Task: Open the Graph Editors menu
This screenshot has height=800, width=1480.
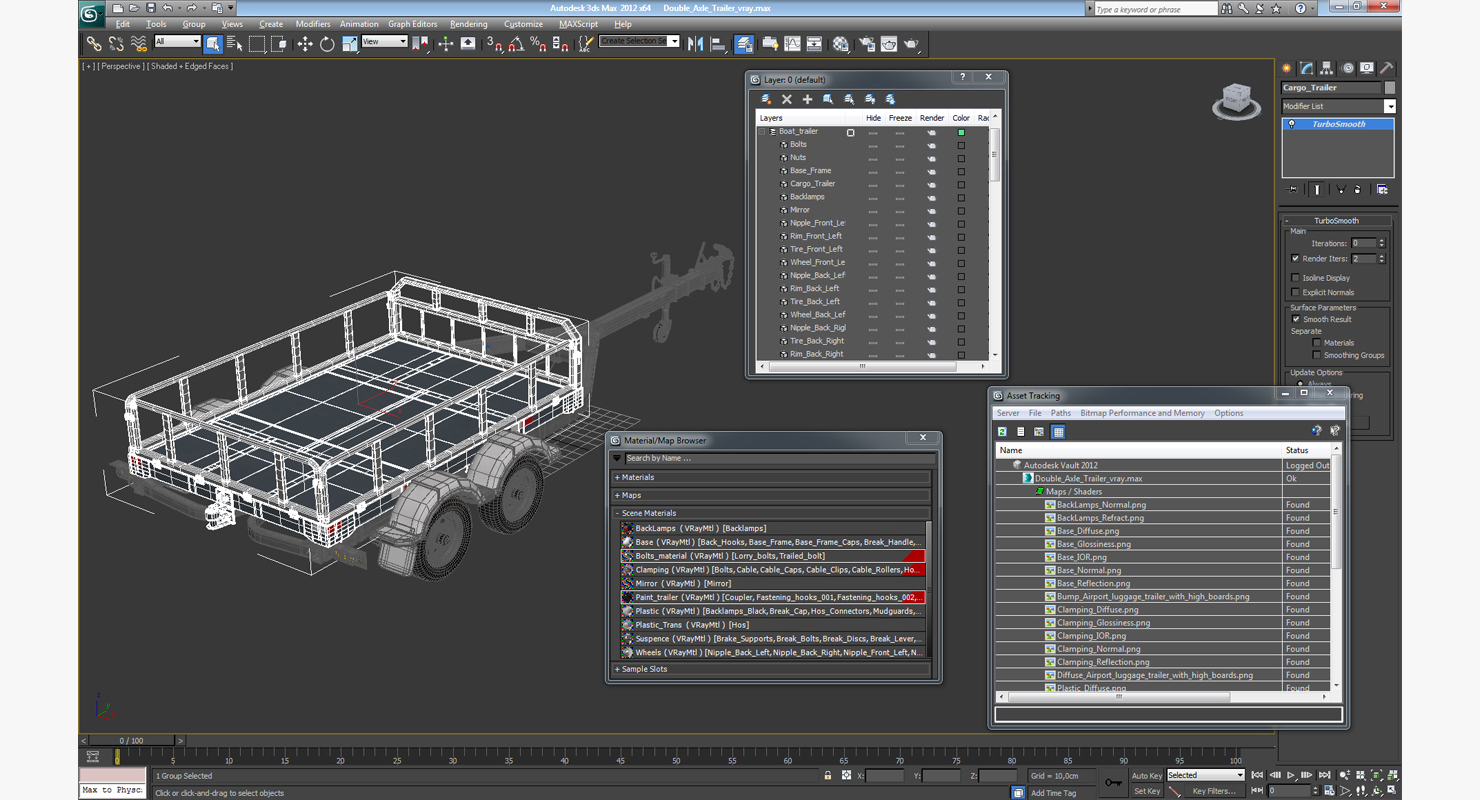Action: point(413,24)
